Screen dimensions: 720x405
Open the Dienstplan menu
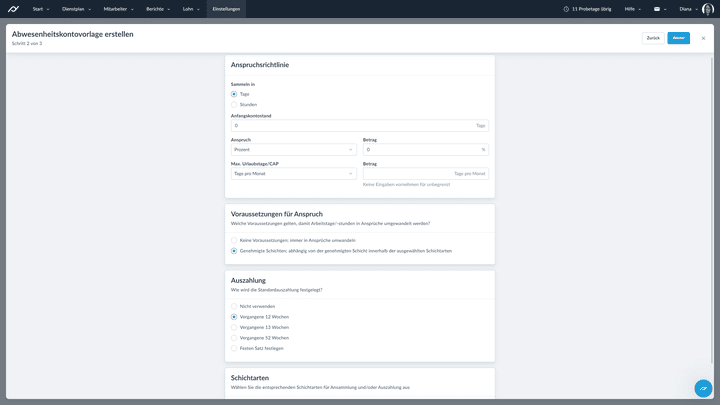76,9
